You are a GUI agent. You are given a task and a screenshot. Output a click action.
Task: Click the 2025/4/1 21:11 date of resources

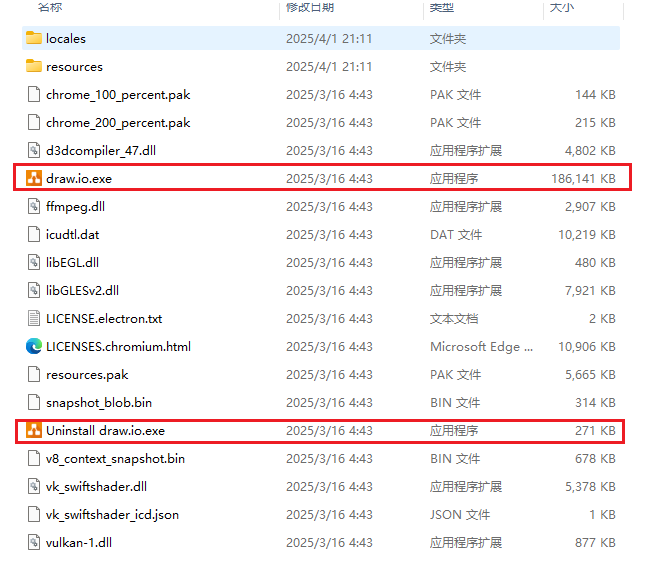click(329, 67)
